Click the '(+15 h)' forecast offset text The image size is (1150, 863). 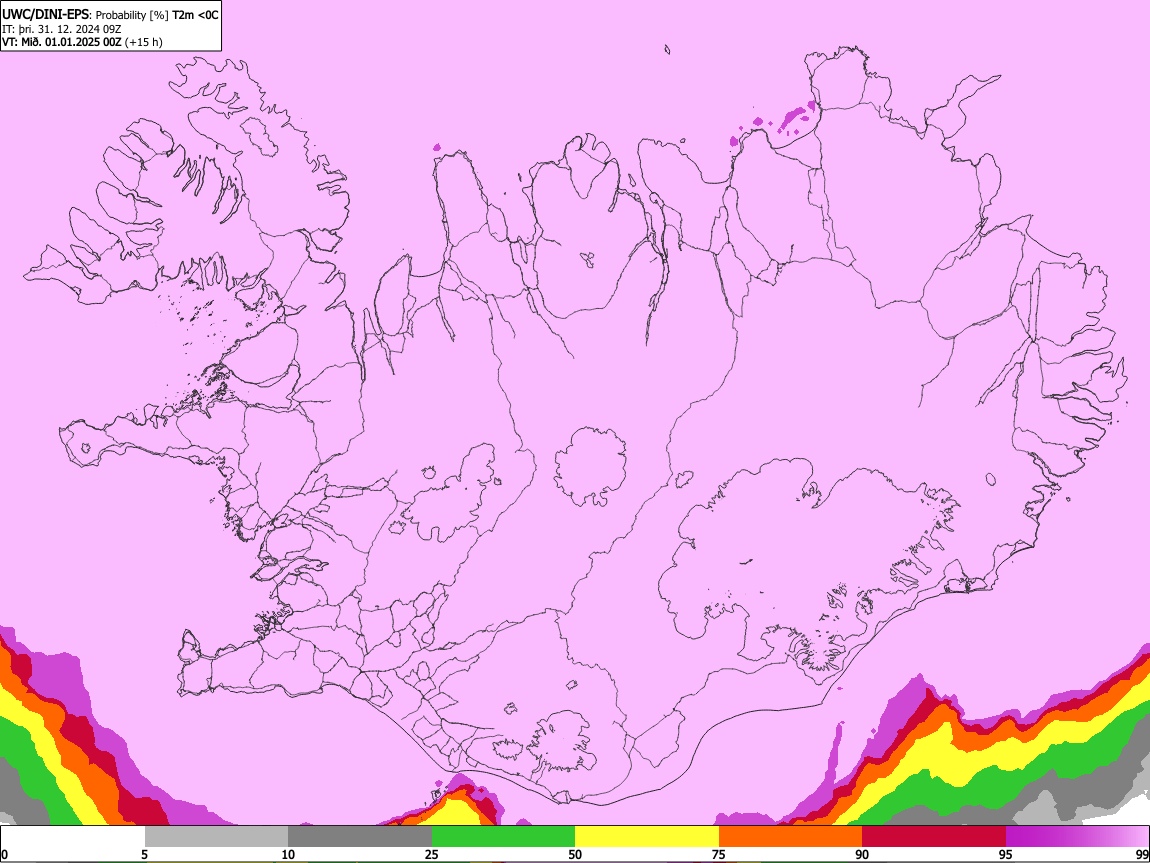point(144,42)
